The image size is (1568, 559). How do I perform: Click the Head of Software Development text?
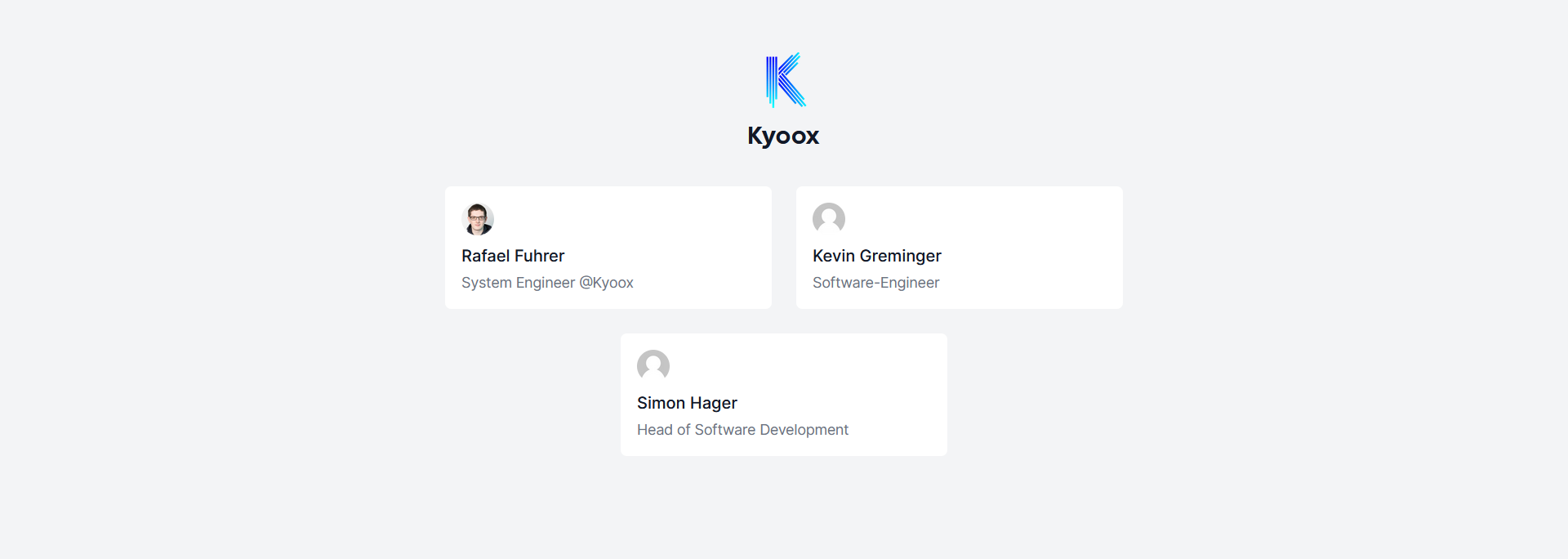click(x=742, y=430)
